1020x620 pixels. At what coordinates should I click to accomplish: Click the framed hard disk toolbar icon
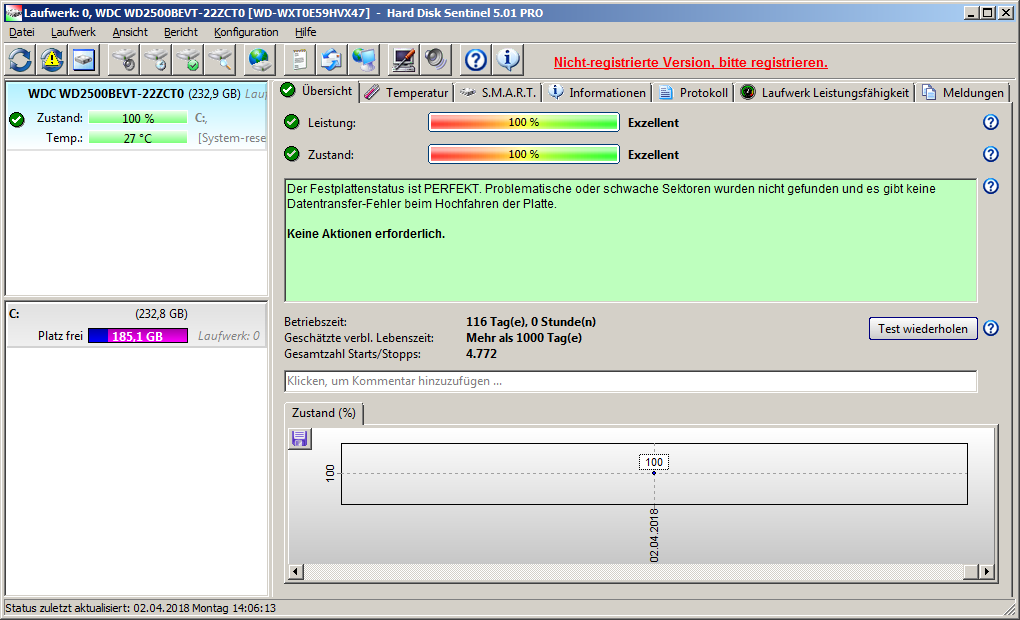coord(84,60)
